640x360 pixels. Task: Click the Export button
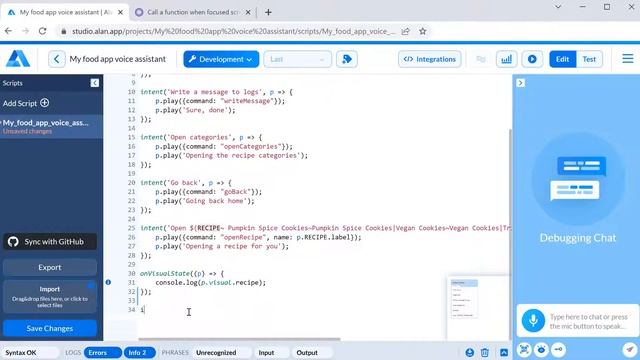click(x=50, y=267)
